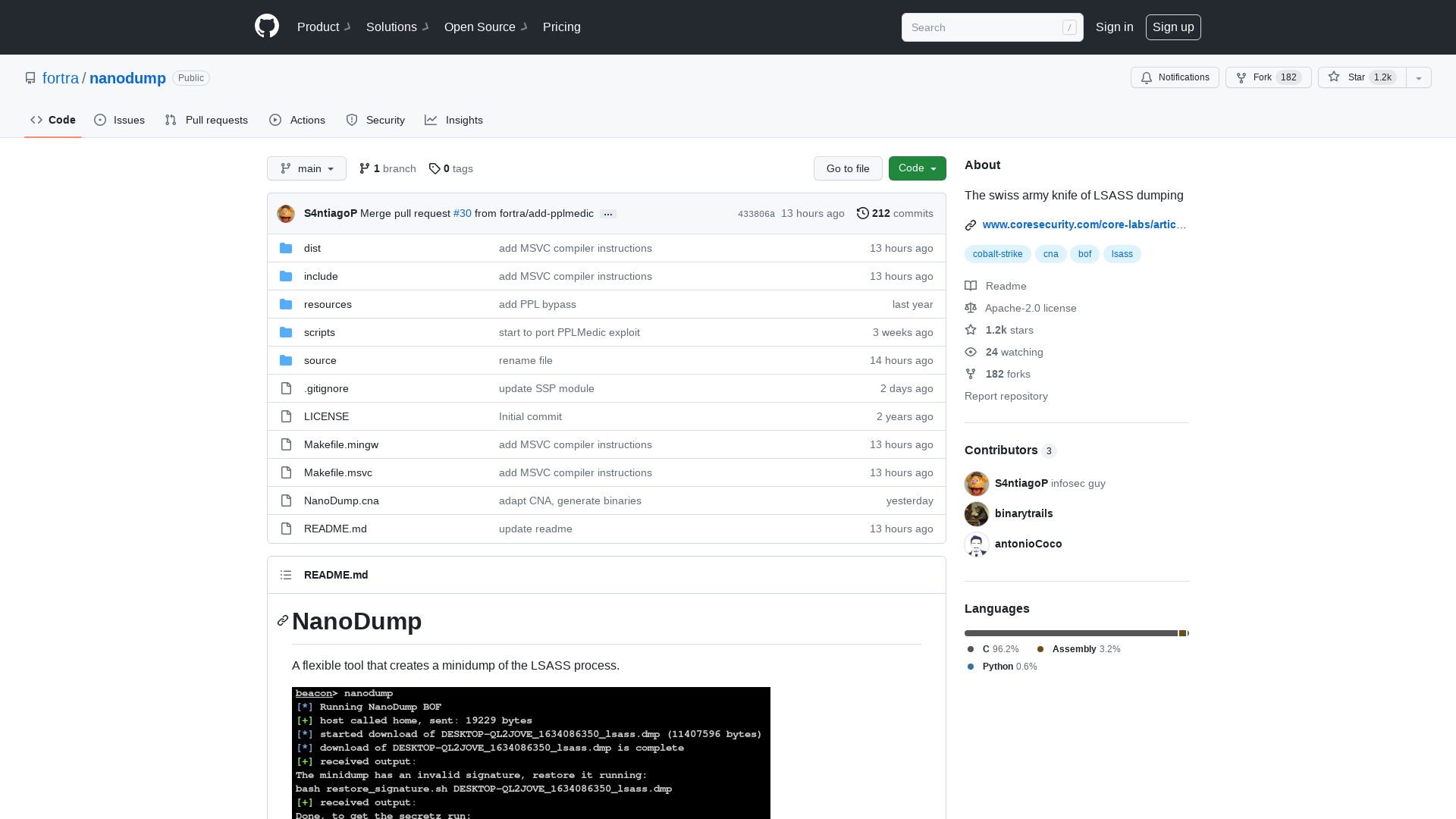Viewport: 1456px width, 819px height.
Task: Click the cobalt-strike topic tag
Action: coord(997,253)
